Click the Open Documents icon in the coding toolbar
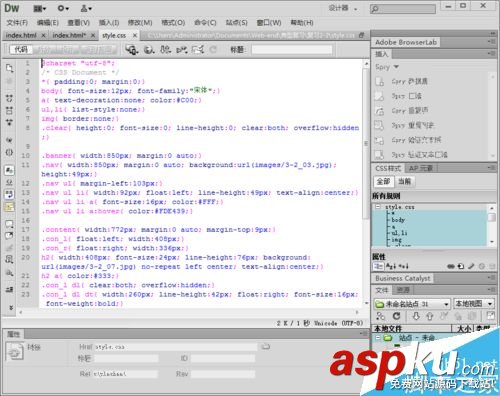The width and height of the screenshot is (500, 396). (x=9, y=68)
